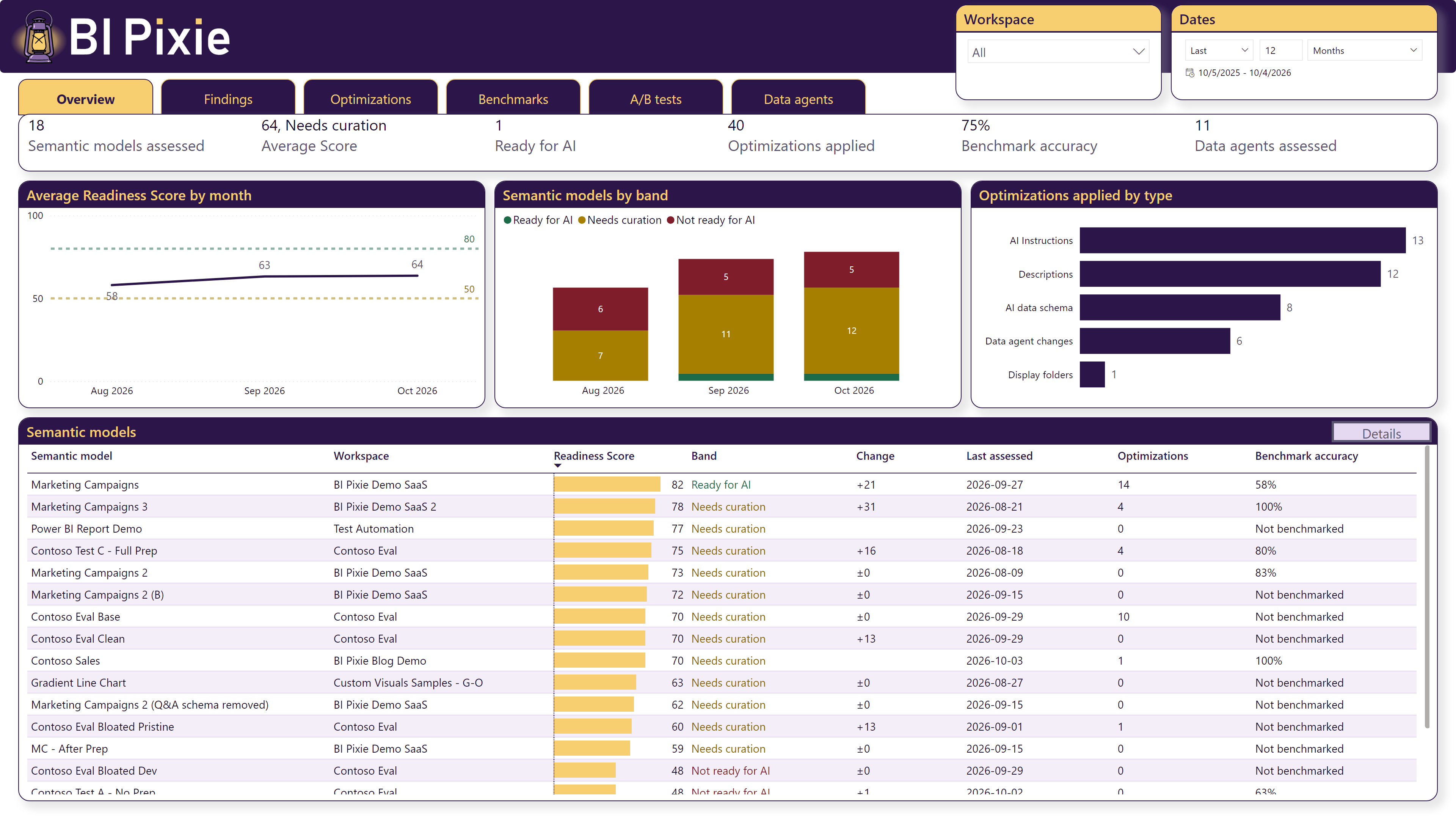Sort by the Workspace column header
Image resolution: width=1456 pixels, height=827 pixels.
(361, 456)
